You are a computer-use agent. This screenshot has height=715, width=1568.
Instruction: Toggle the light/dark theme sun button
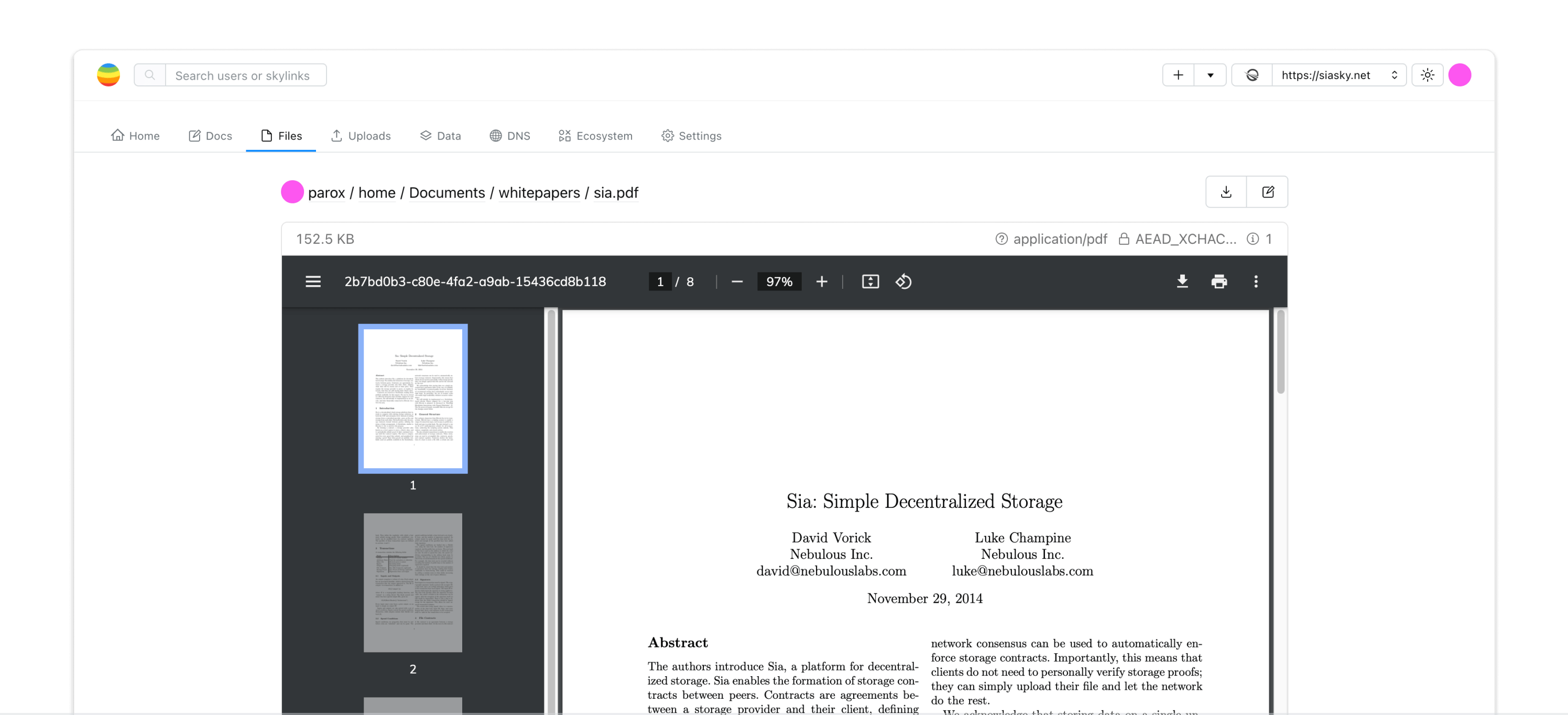pos(1427,75)
